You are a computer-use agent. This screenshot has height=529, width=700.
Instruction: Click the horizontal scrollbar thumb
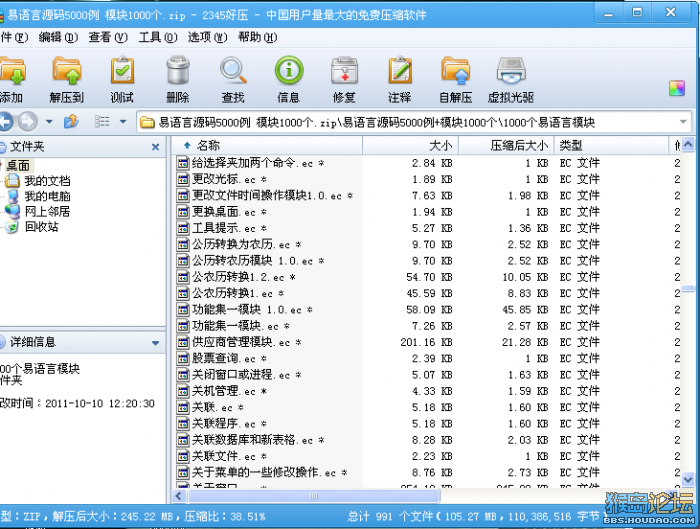[x=314, y=496]
